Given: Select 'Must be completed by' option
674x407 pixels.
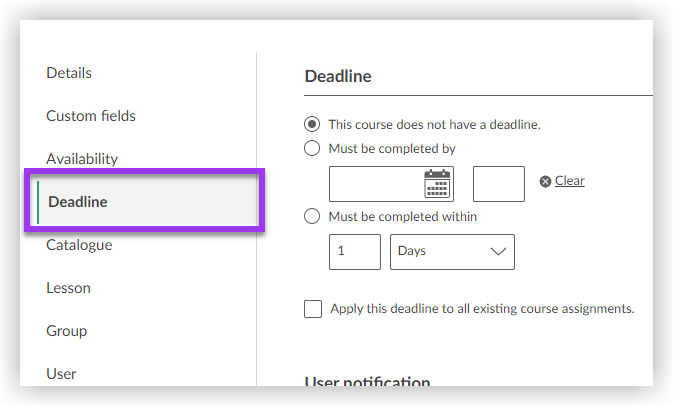Looking at the screenshot, I should tap(312, 149).
